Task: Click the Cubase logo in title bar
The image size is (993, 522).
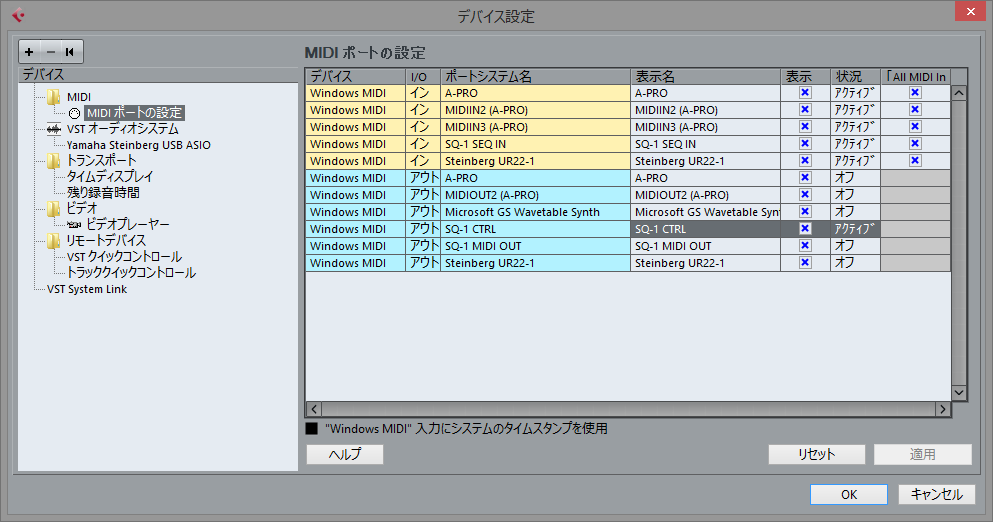Action: tap(18, 15)
